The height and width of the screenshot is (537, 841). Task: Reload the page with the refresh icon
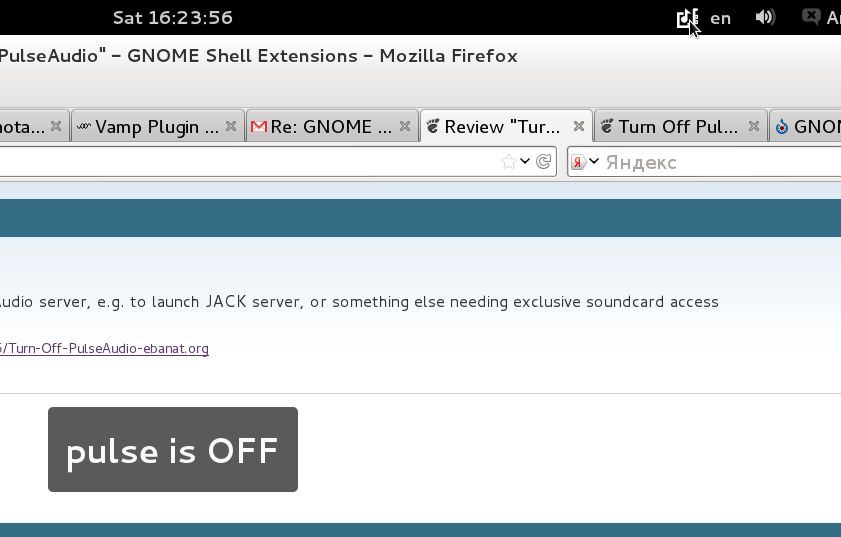543,161
